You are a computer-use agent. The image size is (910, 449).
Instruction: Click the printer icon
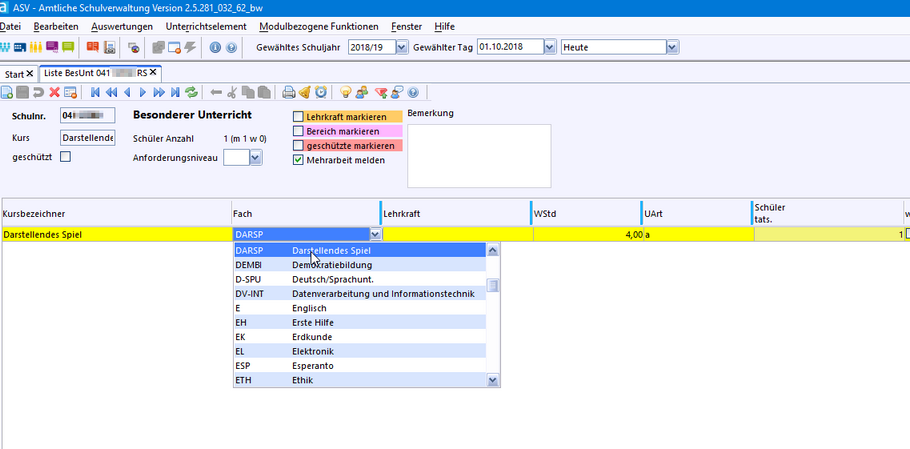[x=289, y=92]
